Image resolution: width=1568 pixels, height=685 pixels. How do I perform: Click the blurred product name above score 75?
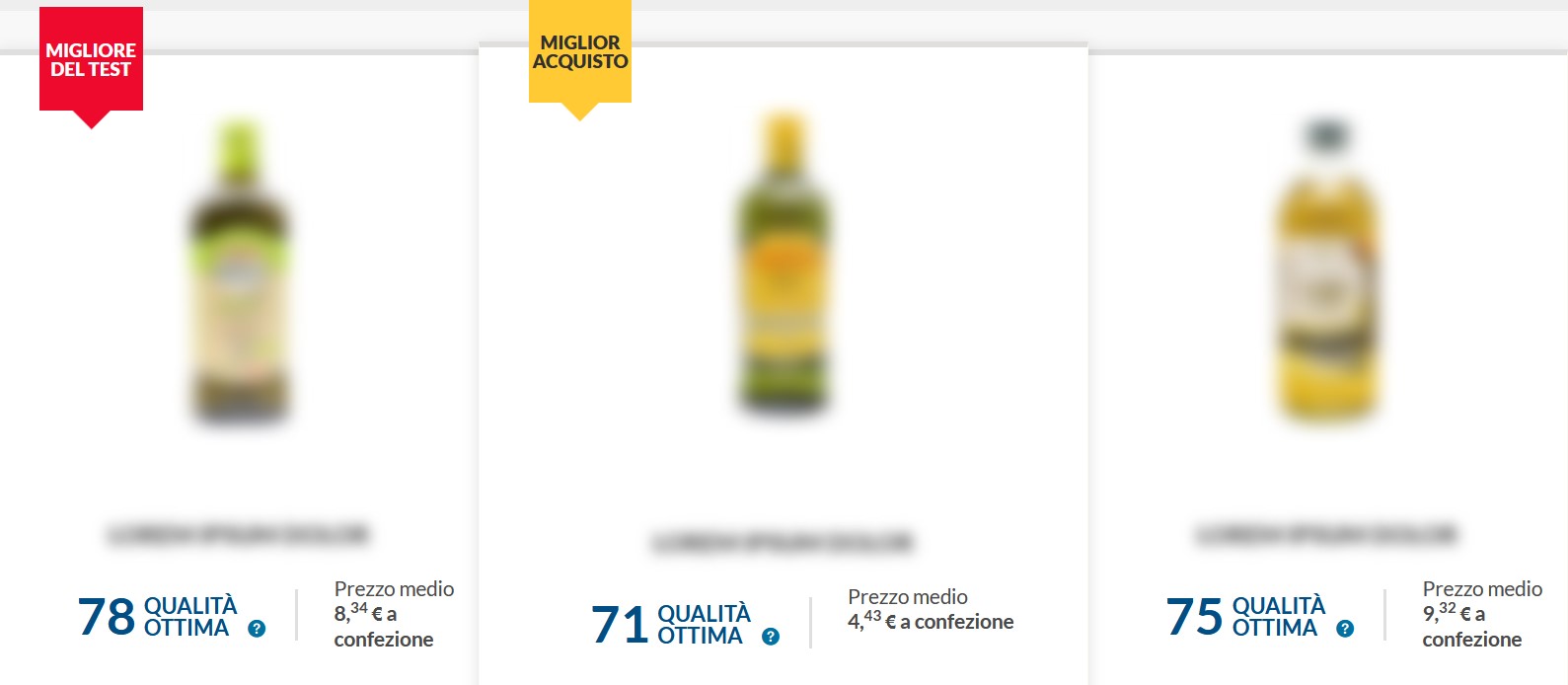(1326, 534)
